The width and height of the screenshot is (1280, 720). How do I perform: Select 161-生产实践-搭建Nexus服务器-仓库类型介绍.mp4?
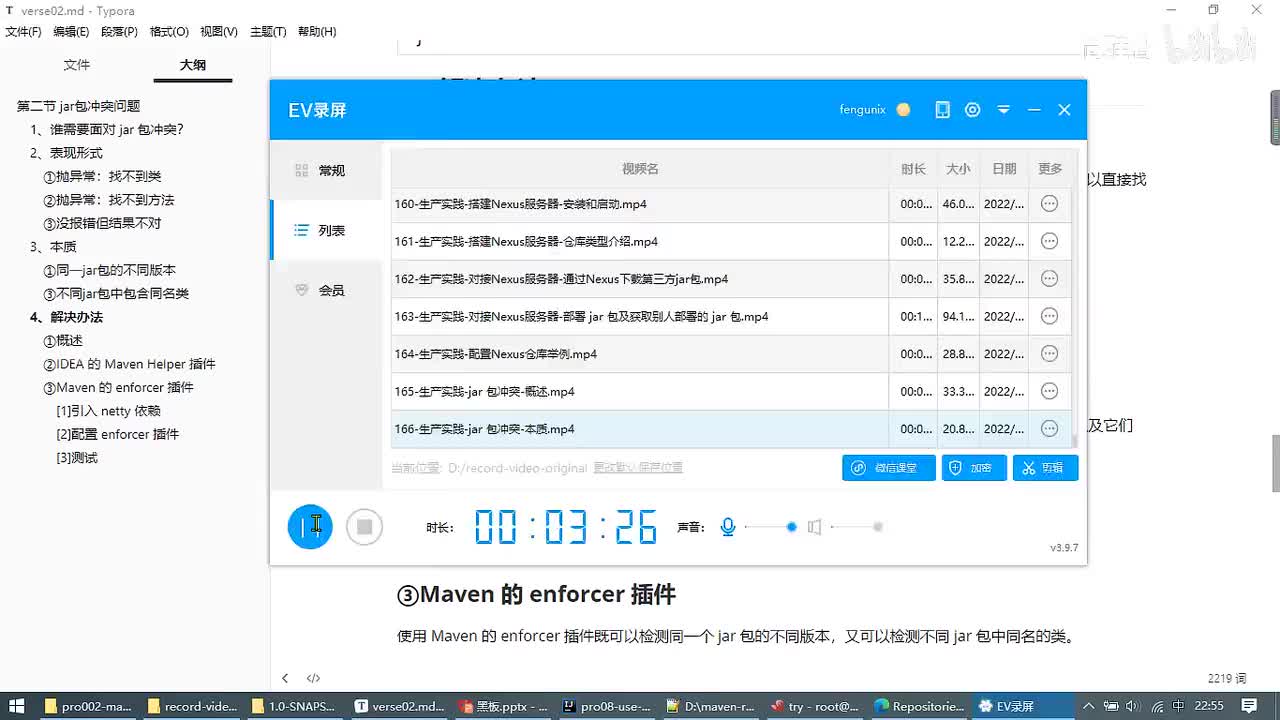pyautogui.click(x=526, y=241)
